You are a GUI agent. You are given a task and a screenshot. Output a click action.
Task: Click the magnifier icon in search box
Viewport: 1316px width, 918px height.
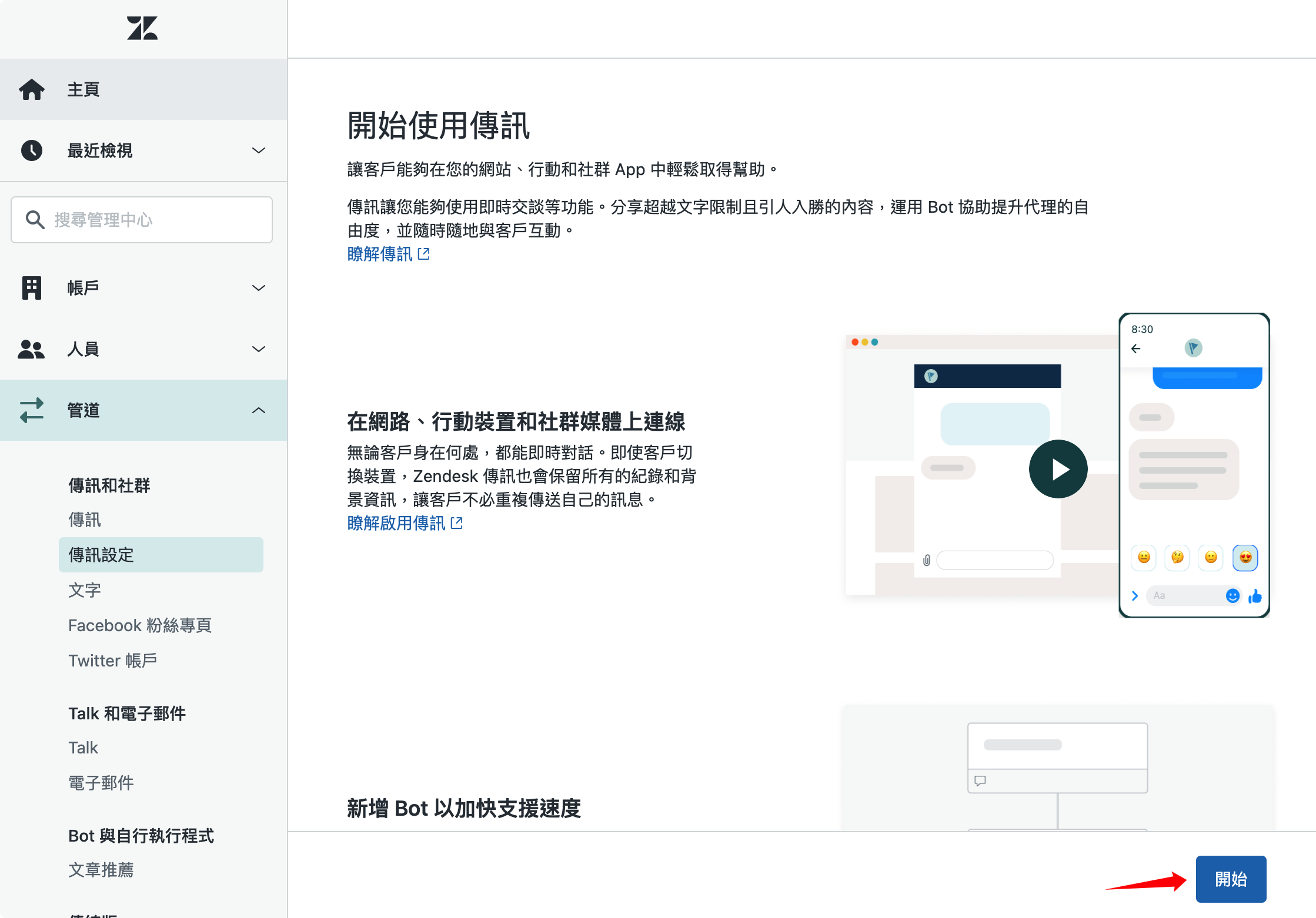click(x=35, y=220)
